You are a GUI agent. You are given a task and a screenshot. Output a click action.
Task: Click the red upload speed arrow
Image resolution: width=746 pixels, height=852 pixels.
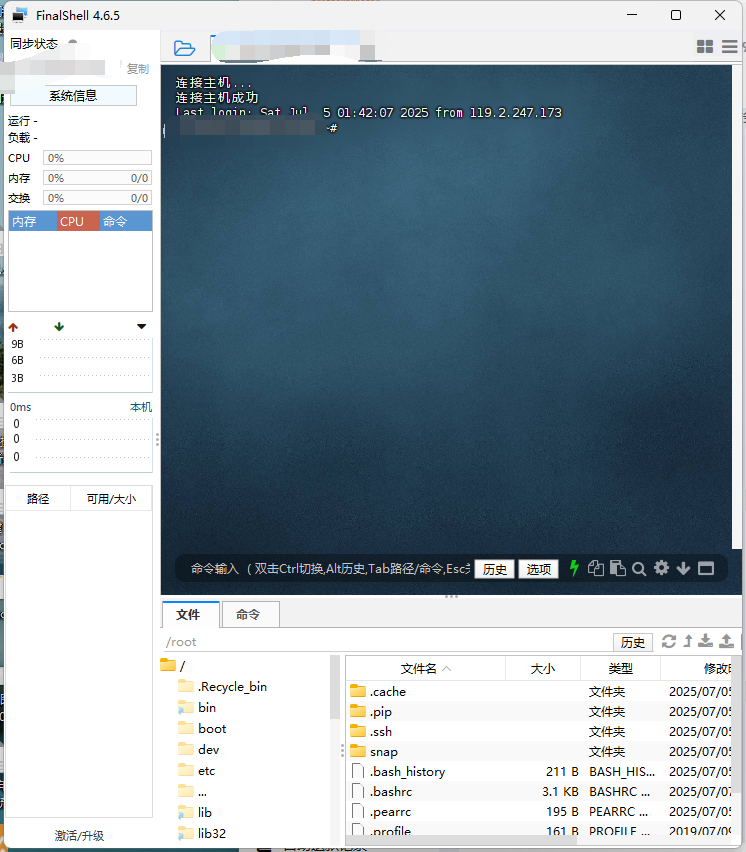[x=14, y=327]
